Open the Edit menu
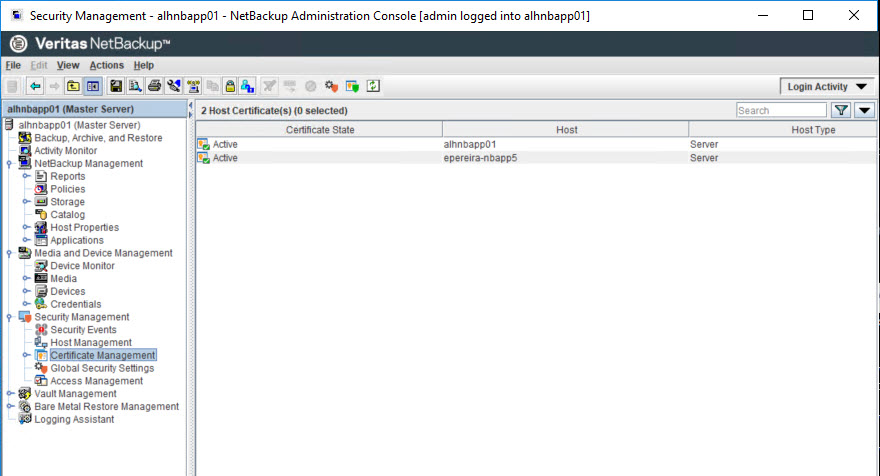Screen dimensions: 880x476 [x=39, y=65]
